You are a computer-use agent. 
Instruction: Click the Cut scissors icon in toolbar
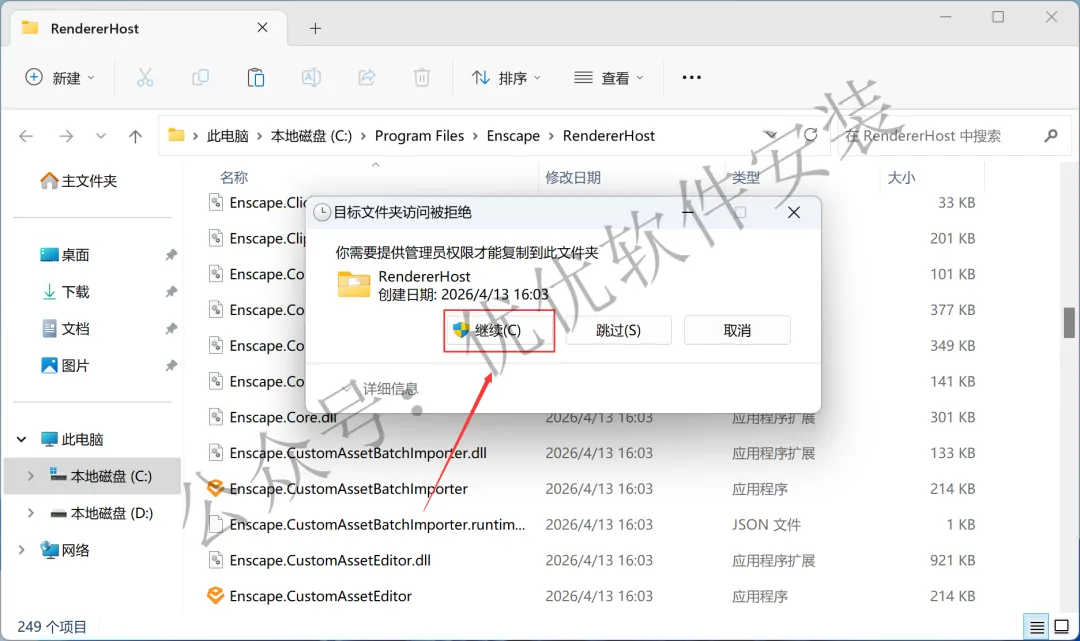pos(145,78)
